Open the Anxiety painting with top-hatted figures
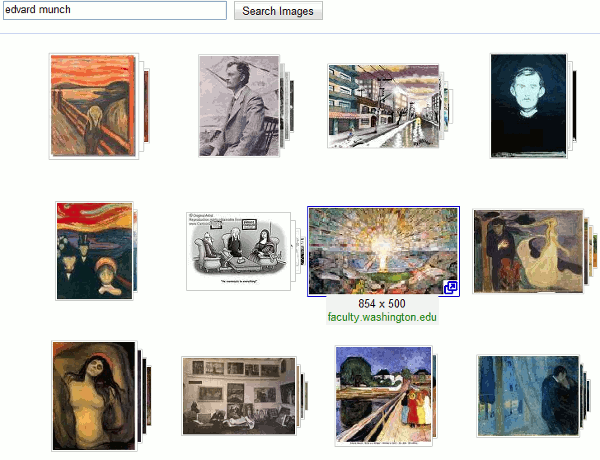The height and width of the screenshot is (460, 600). [95, 251]
